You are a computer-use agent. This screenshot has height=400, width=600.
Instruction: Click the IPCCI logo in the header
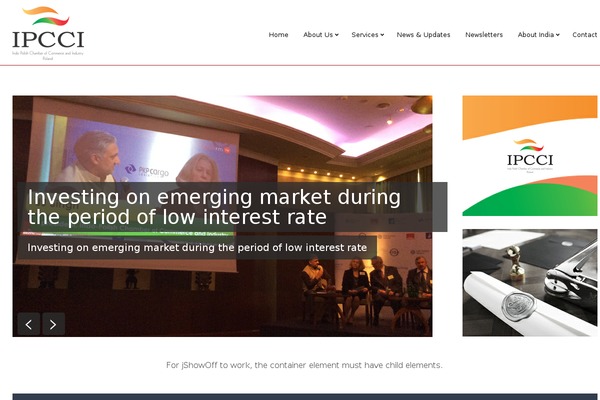tap(48, 33)
